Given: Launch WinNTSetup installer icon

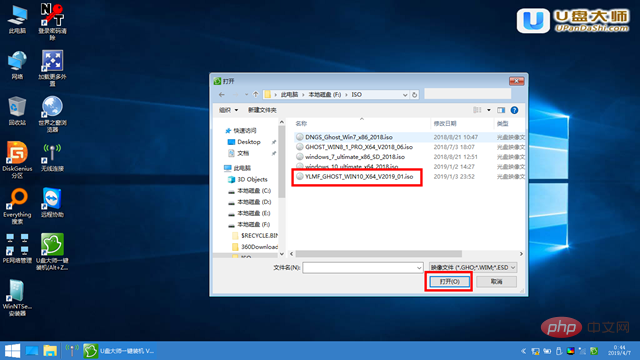Looking at the screenshot, I should [x=17, y=298].
